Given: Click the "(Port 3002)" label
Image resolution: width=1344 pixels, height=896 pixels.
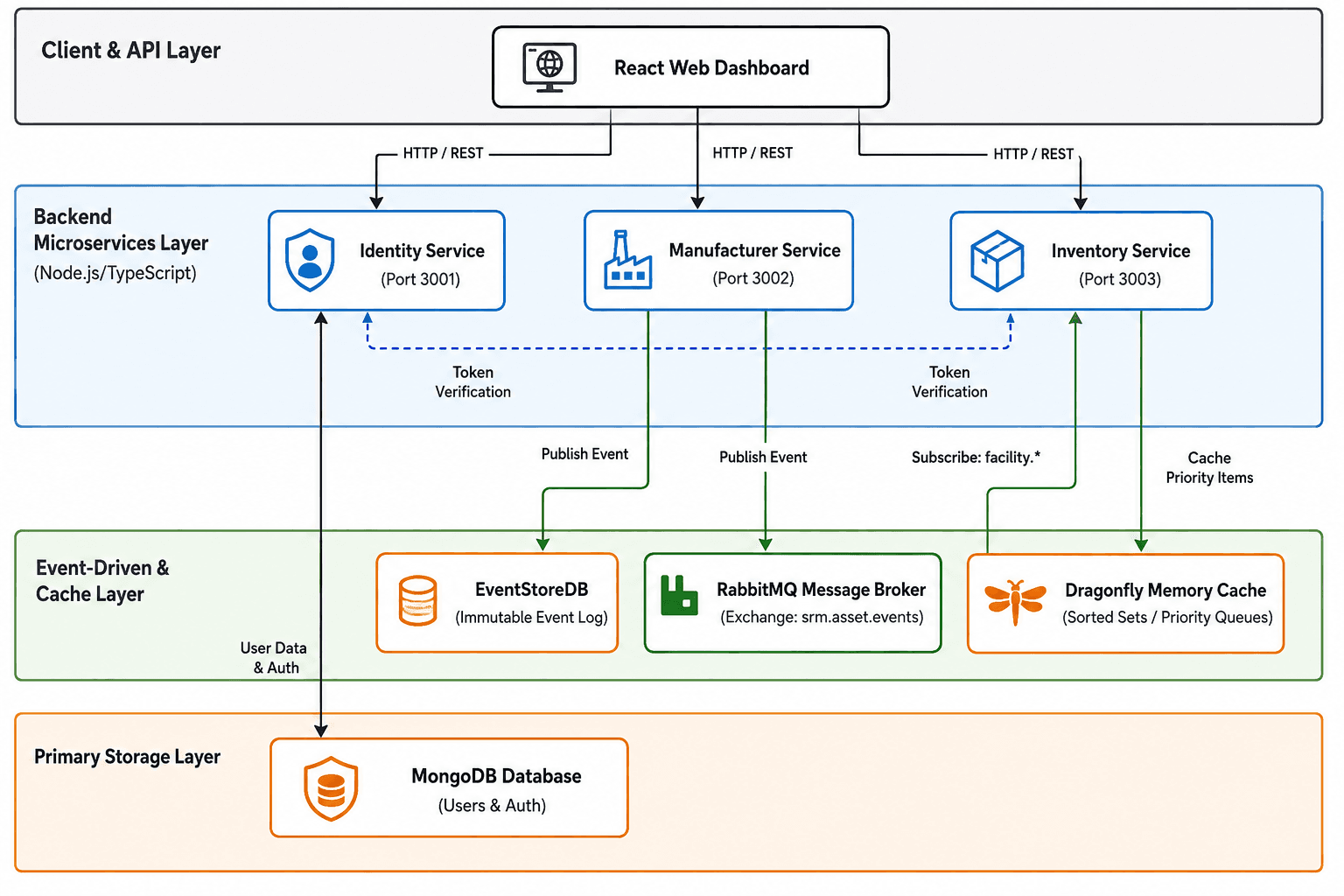Looking at the screenshot, I should (752, 278).
